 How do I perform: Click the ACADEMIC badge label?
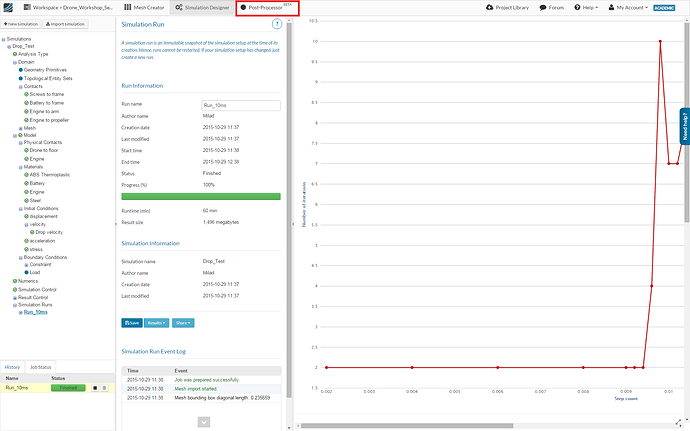click(x=664, y=7)
